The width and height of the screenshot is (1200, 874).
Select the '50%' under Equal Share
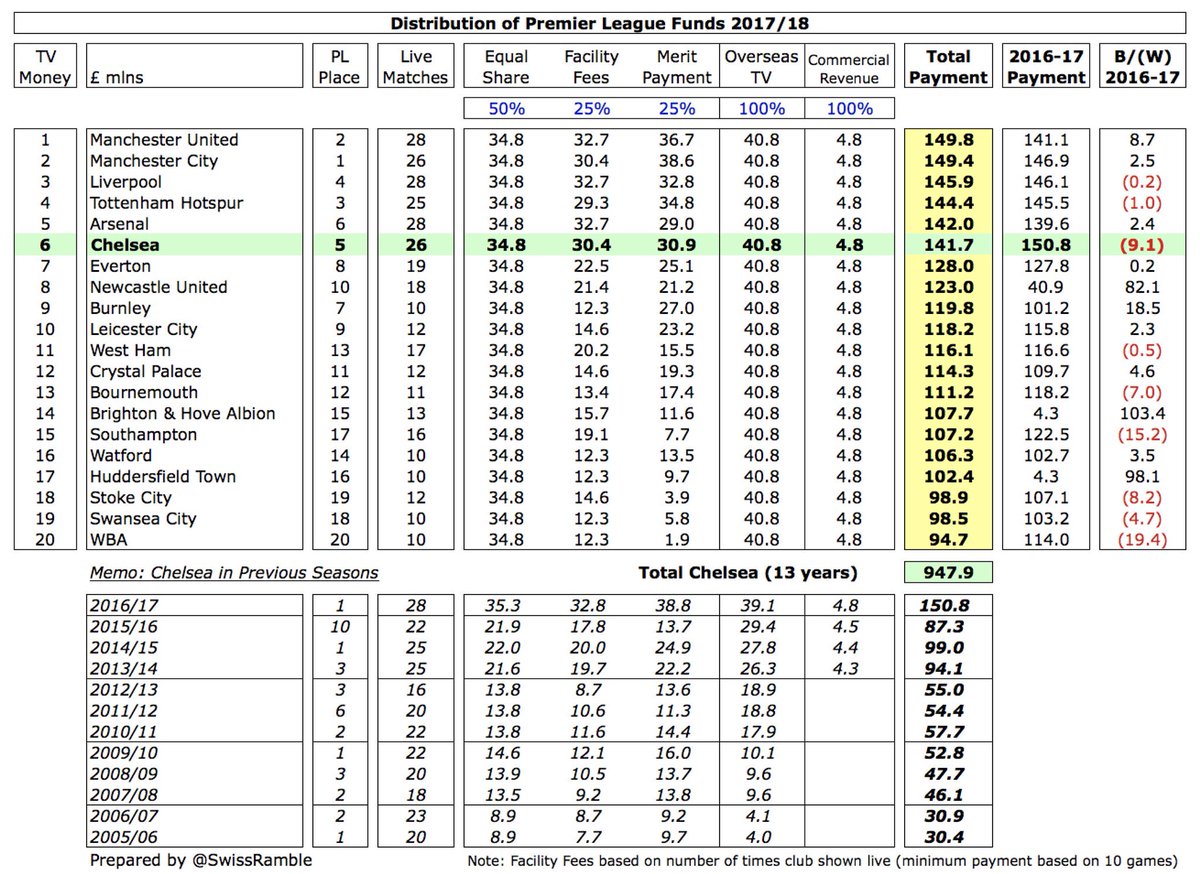point(504,108)
